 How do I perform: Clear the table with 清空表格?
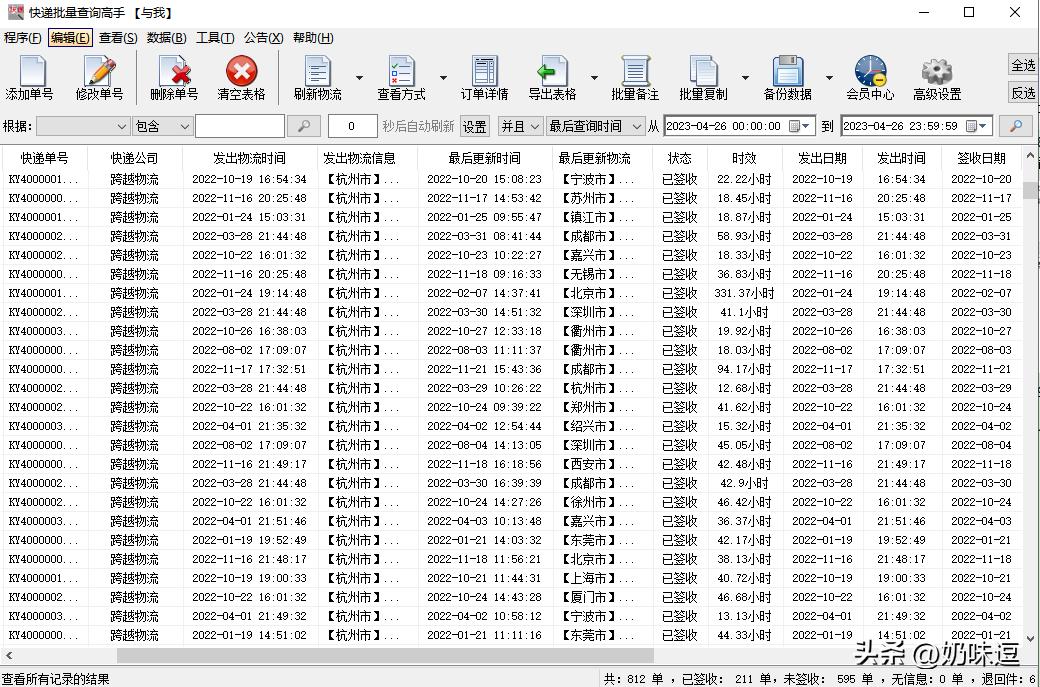241,78
